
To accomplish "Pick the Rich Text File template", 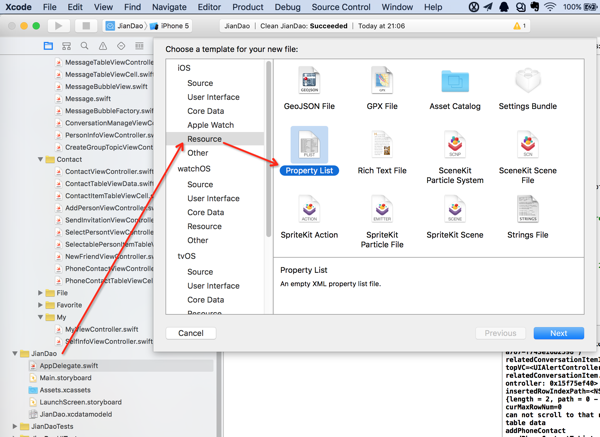I will tap(382, 152).
